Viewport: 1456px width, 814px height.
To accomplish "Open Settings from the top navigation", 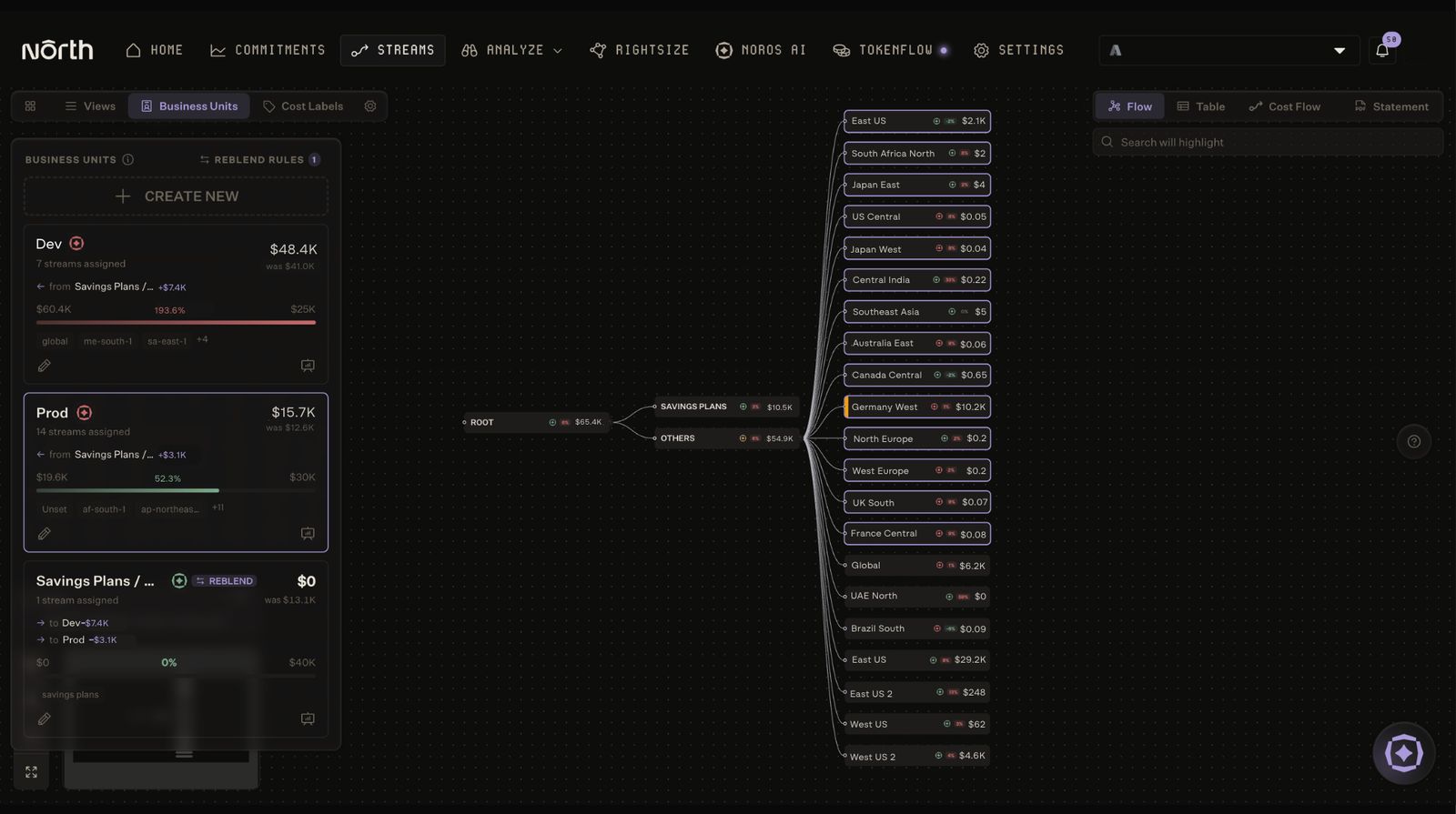I will (x=1019, y=50).
